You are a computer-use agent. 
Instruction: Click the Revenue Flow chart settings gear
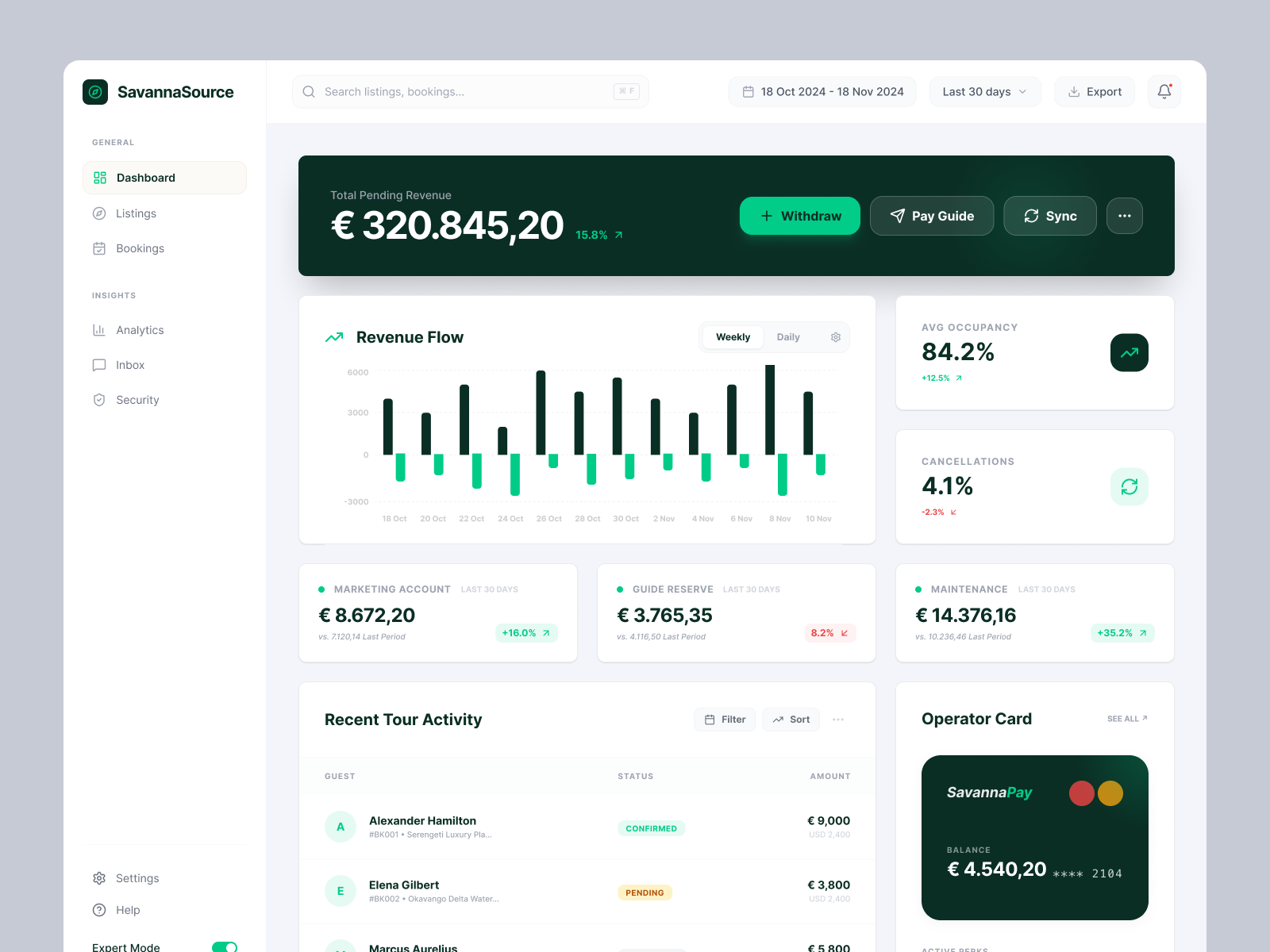click(x=836, y=337)
